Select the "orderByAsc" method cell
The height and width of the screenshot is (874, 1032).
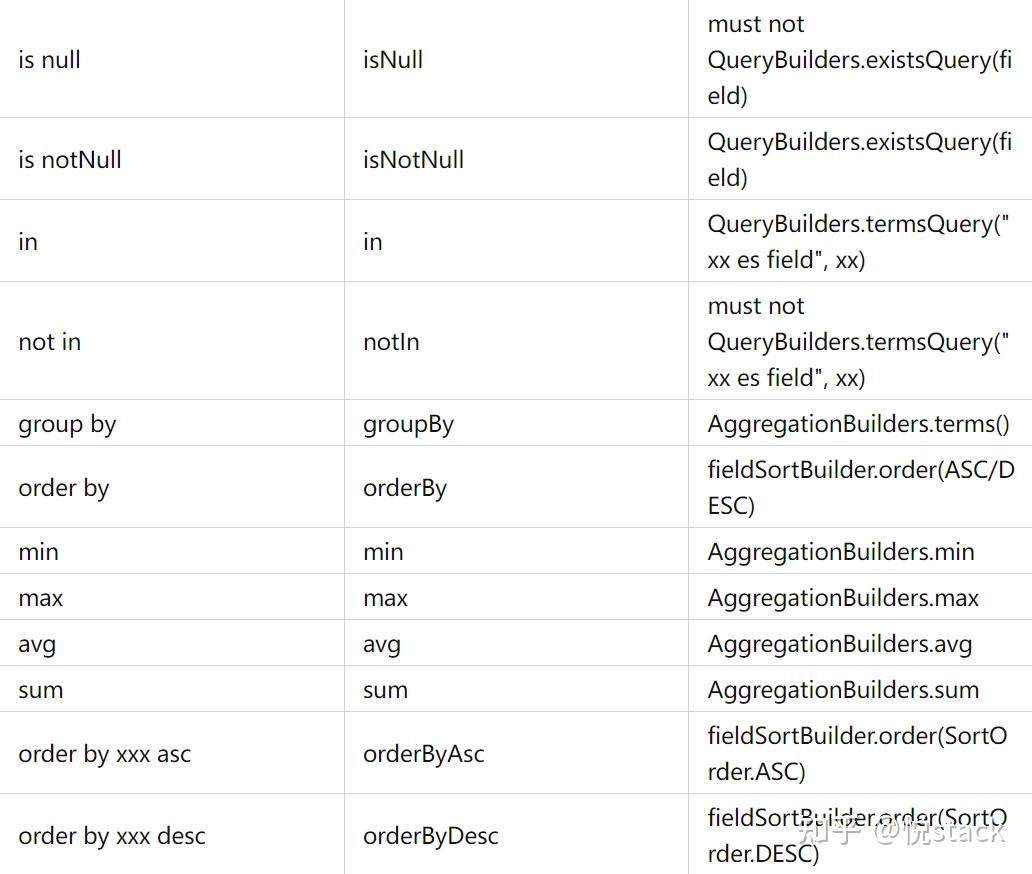423,754
